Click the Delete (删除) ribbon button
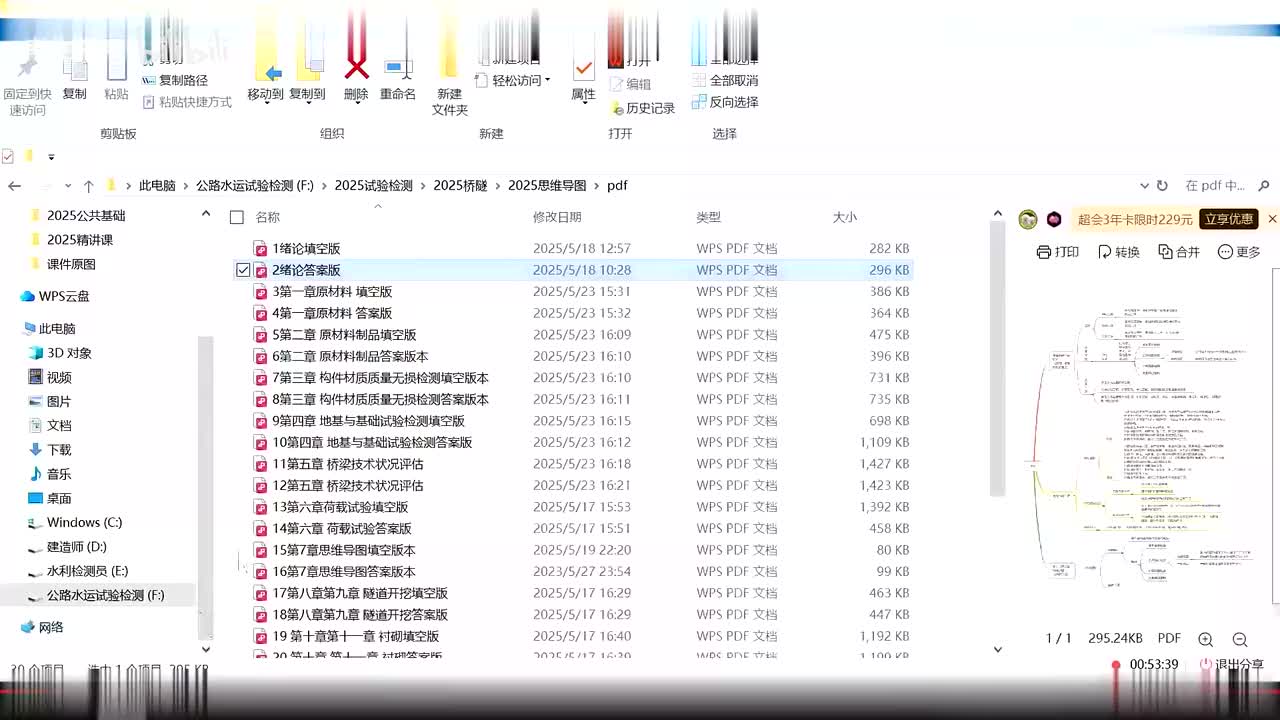This screenshot has height=720, width=1280. pyautogui.click(x=356, y=80)
